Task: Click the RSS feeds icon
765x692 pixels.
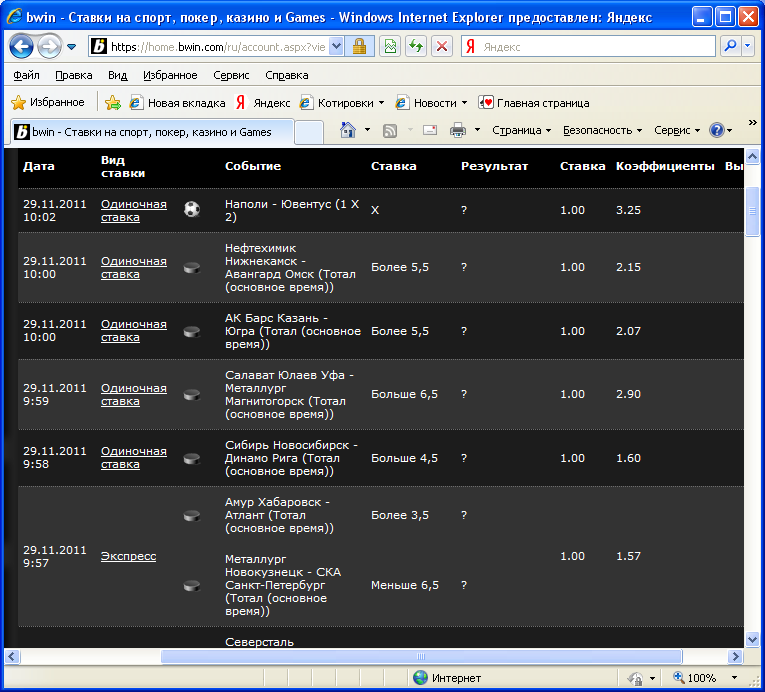Action: (x=390, y=130)
